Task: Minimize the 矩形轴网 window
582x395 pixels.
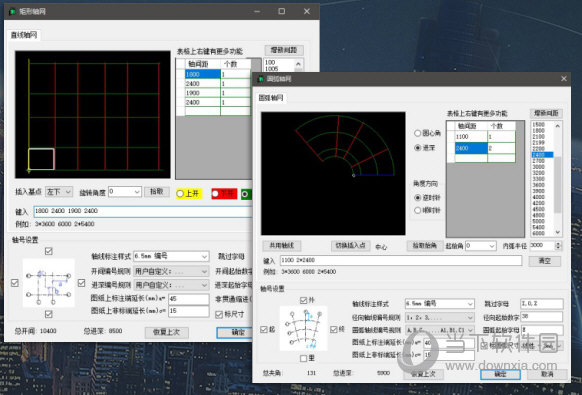Action: (257, 12)
